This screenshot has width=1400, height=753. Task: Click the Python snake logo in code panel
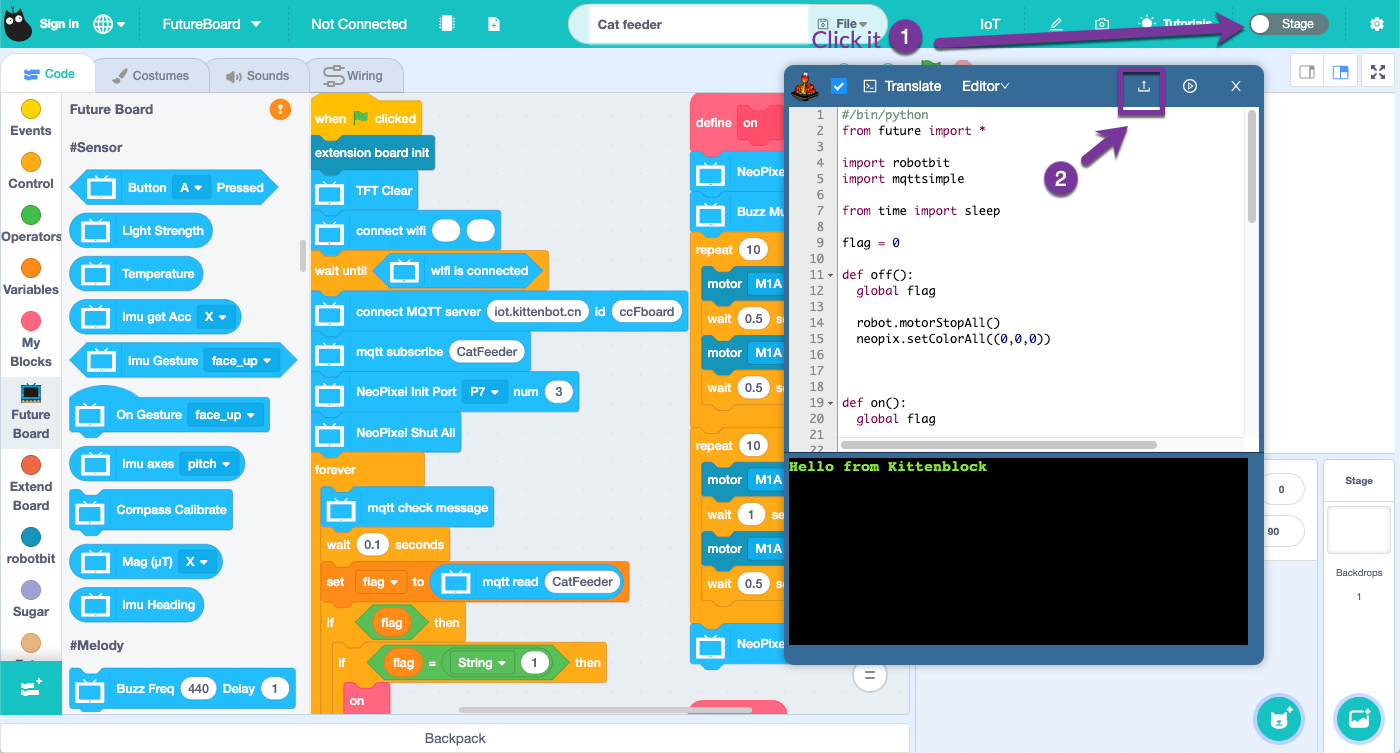[x=804, y=87]
